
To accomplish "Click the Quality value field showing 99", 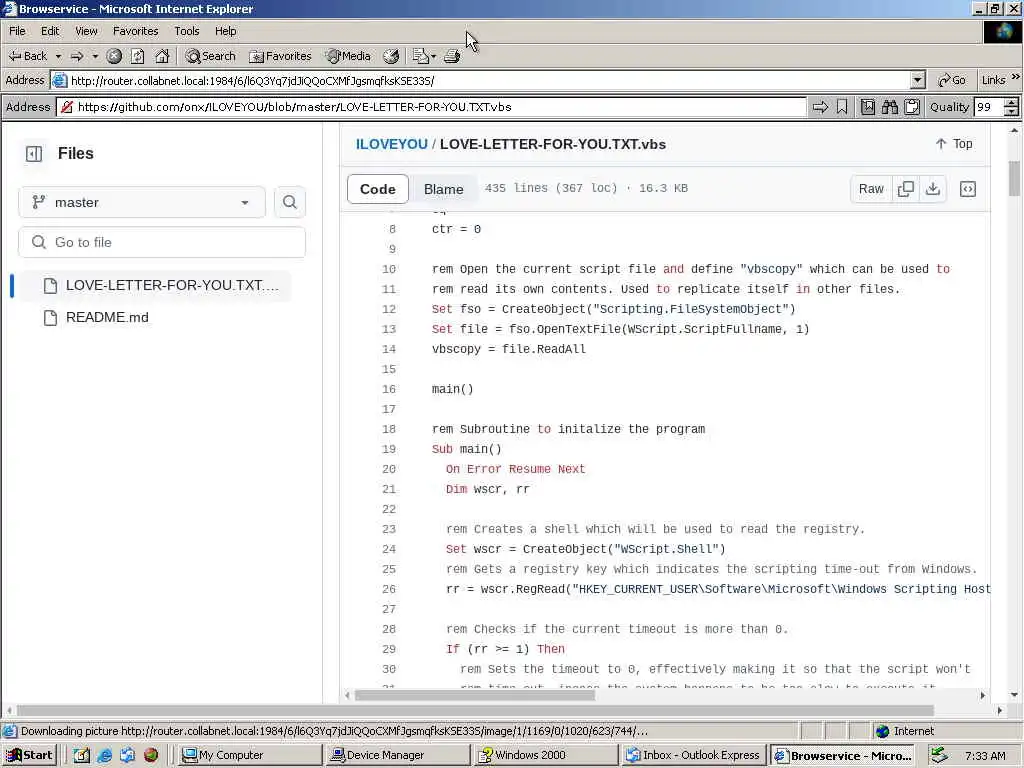I will (989, 107).
